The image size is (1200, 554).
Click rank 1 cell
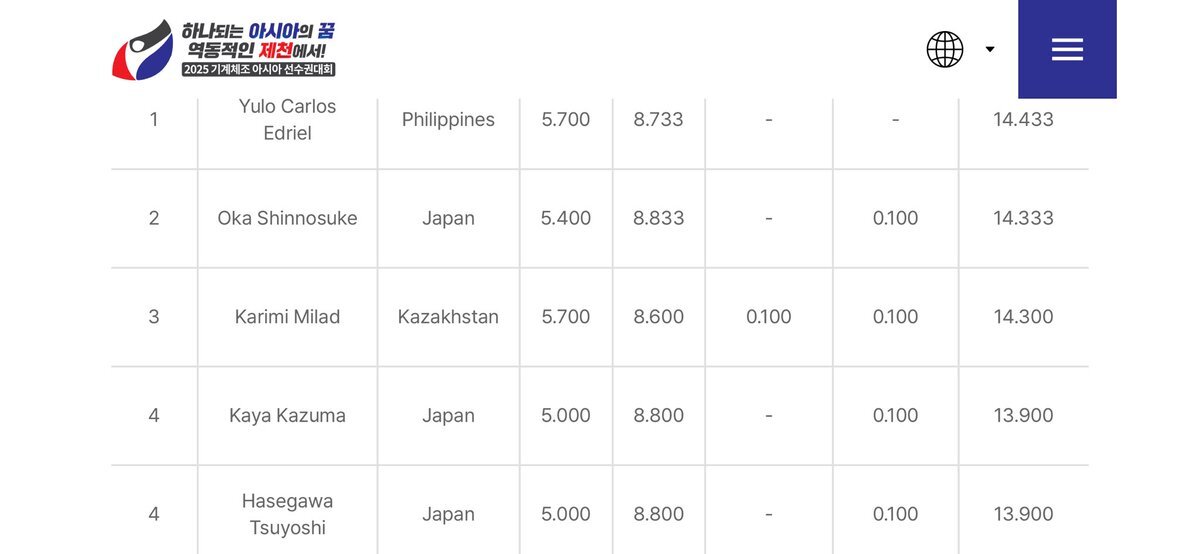(x=154, y=120)
